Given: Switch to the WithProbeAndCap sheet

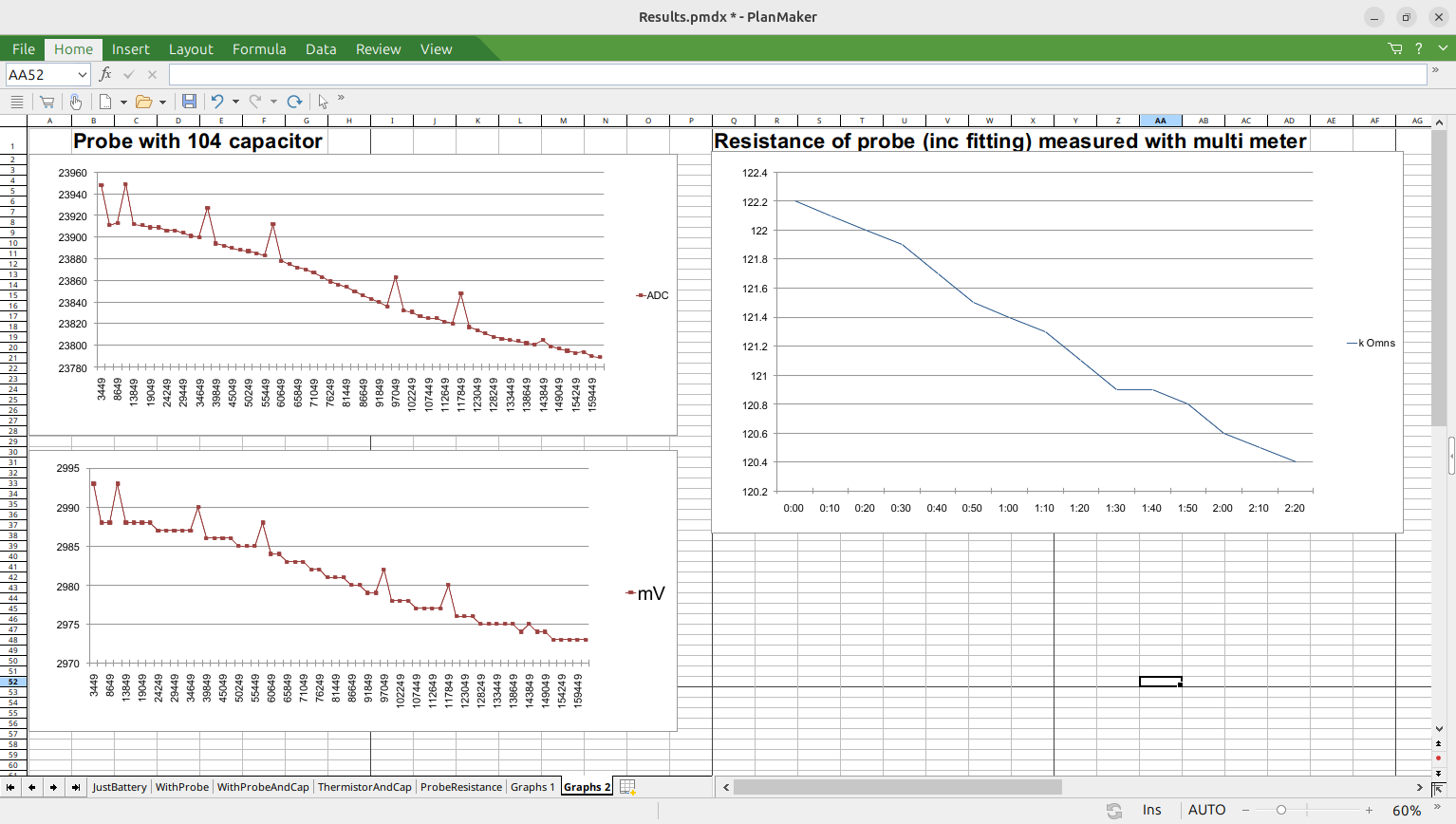Looking at the screenshot, I should point(263,787).
